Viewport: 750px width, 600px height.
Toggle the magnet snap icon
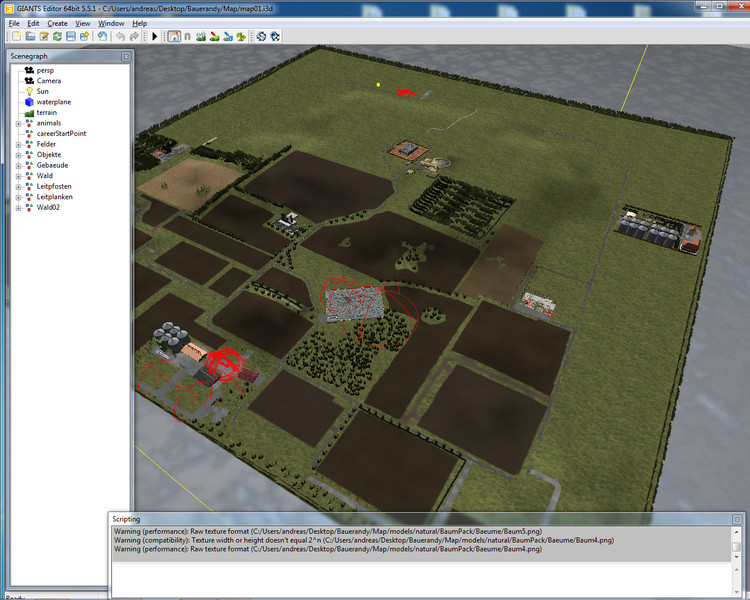pyautogui.click(x=188, y=36)
